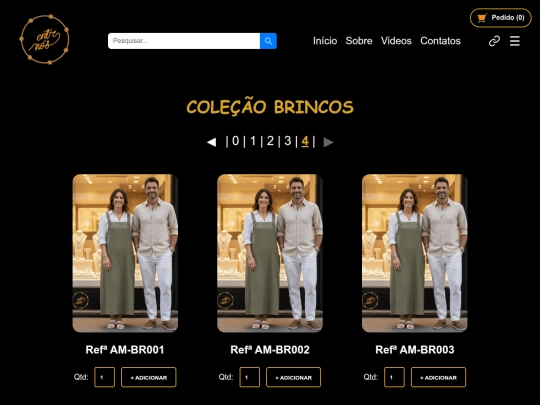Viewport: 540px width, 405px height.
Task: Add AM-BR002 with + ADICIONAR button
Action: [293, 377]
